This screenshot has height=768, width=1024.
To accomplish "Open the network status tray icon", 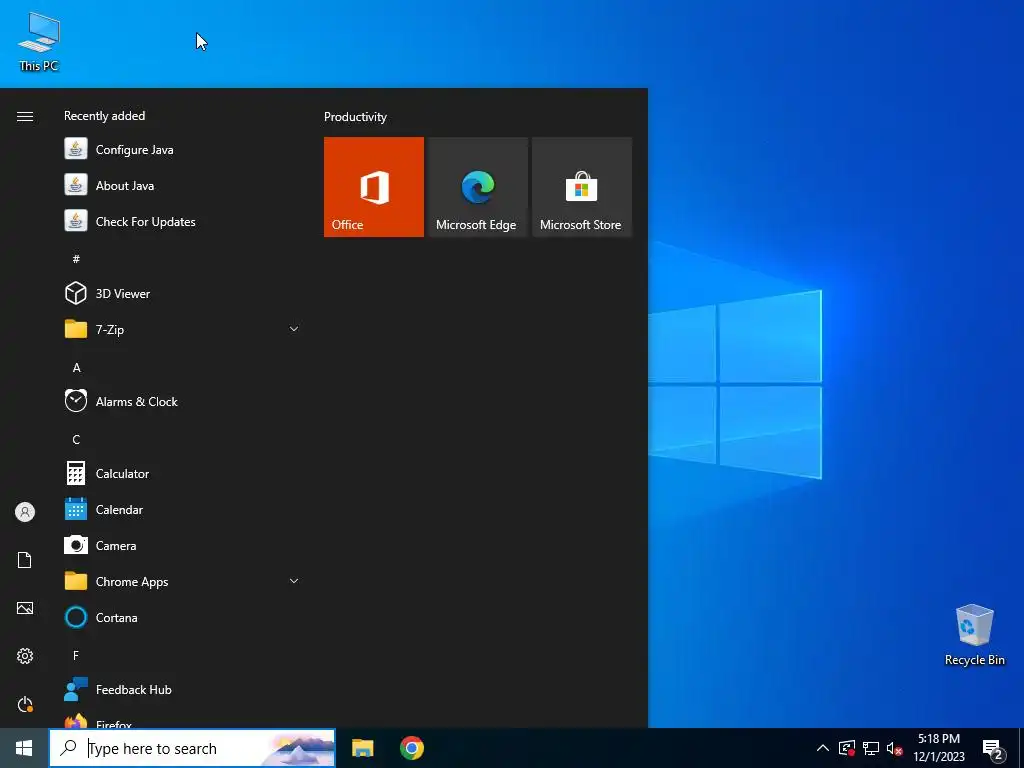I will [871, 748].
